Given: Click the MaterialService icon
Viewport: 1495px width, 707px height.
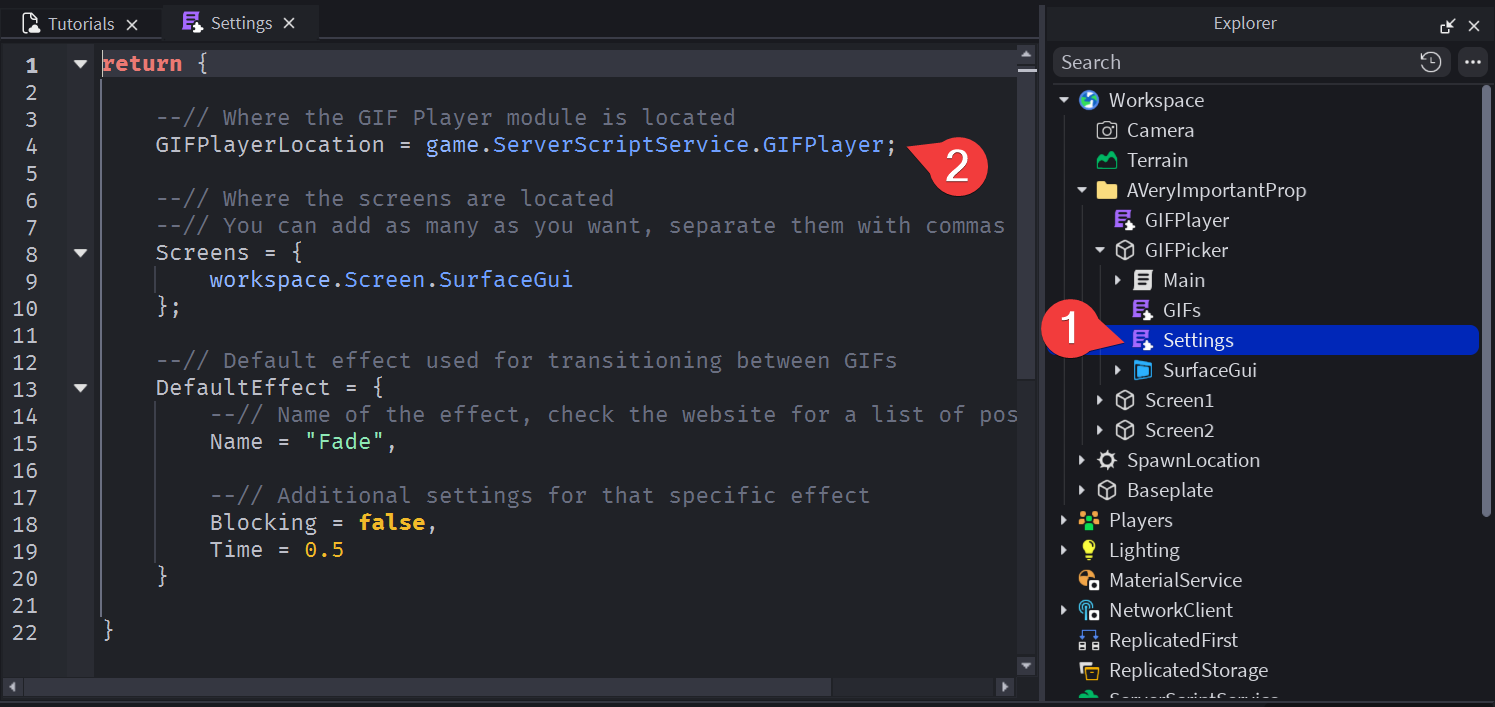Looking at the screenshot, I should (x=1088, y=580).
